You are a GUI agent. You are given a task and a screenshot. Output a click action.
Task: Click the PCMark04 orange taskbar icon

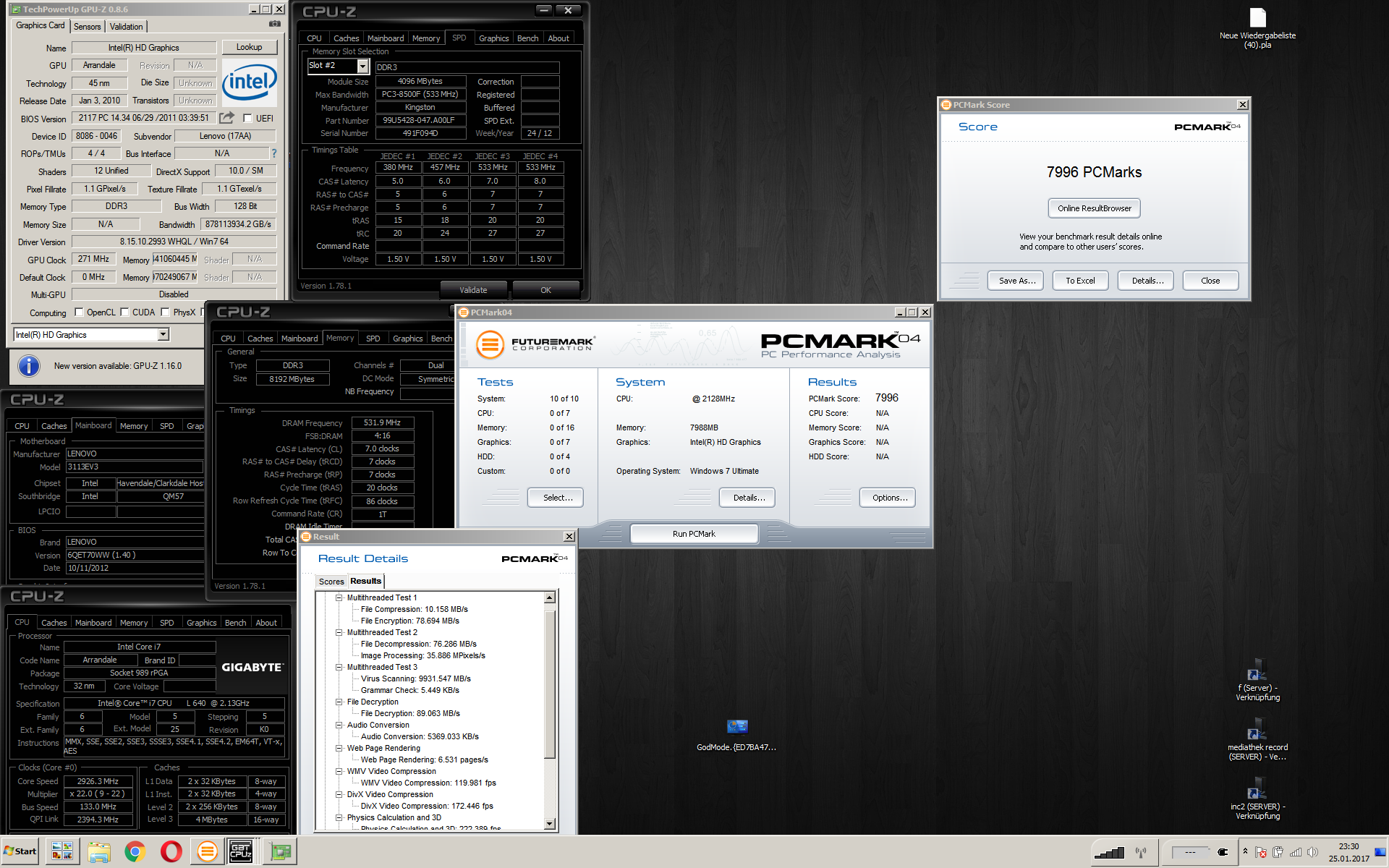click(x=207, y=852)
